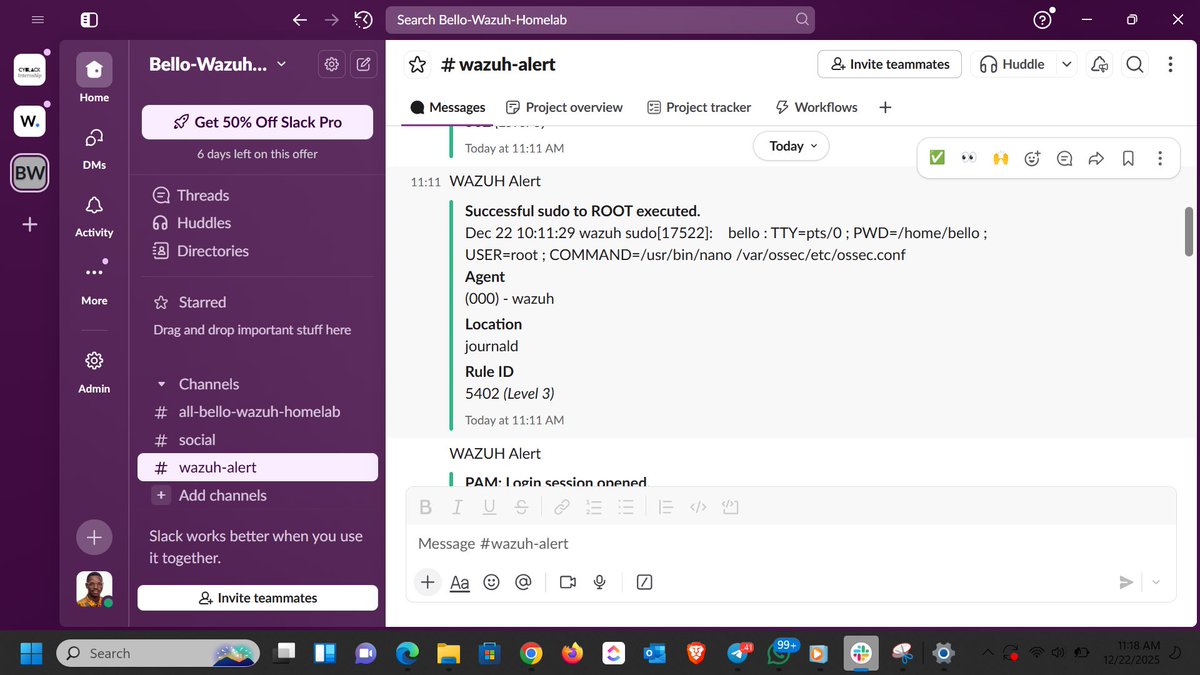Toggle italic formatting in message composer
This screenshot has height=675, width=1200.
point(457,507)
